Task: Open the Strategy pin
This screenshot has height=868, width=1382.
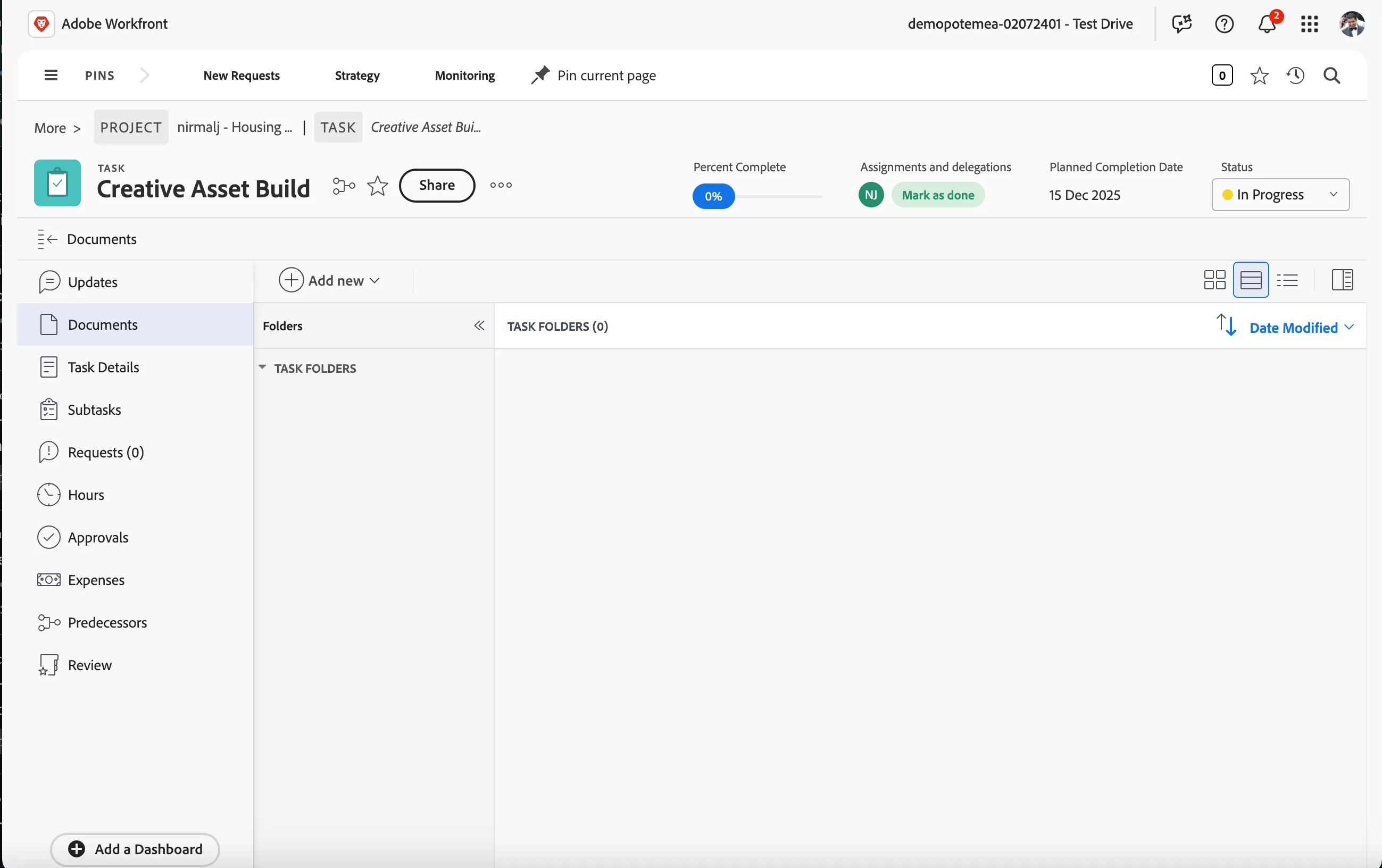Action: 357,75
